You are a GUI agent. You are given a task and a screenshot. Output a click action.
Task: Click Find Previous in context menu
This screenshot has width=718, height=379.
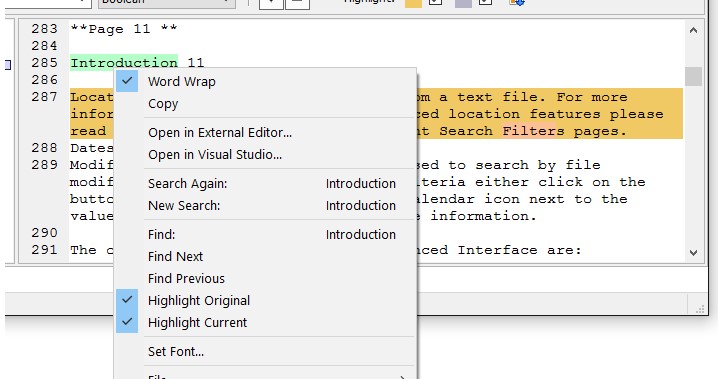point(266,278)
